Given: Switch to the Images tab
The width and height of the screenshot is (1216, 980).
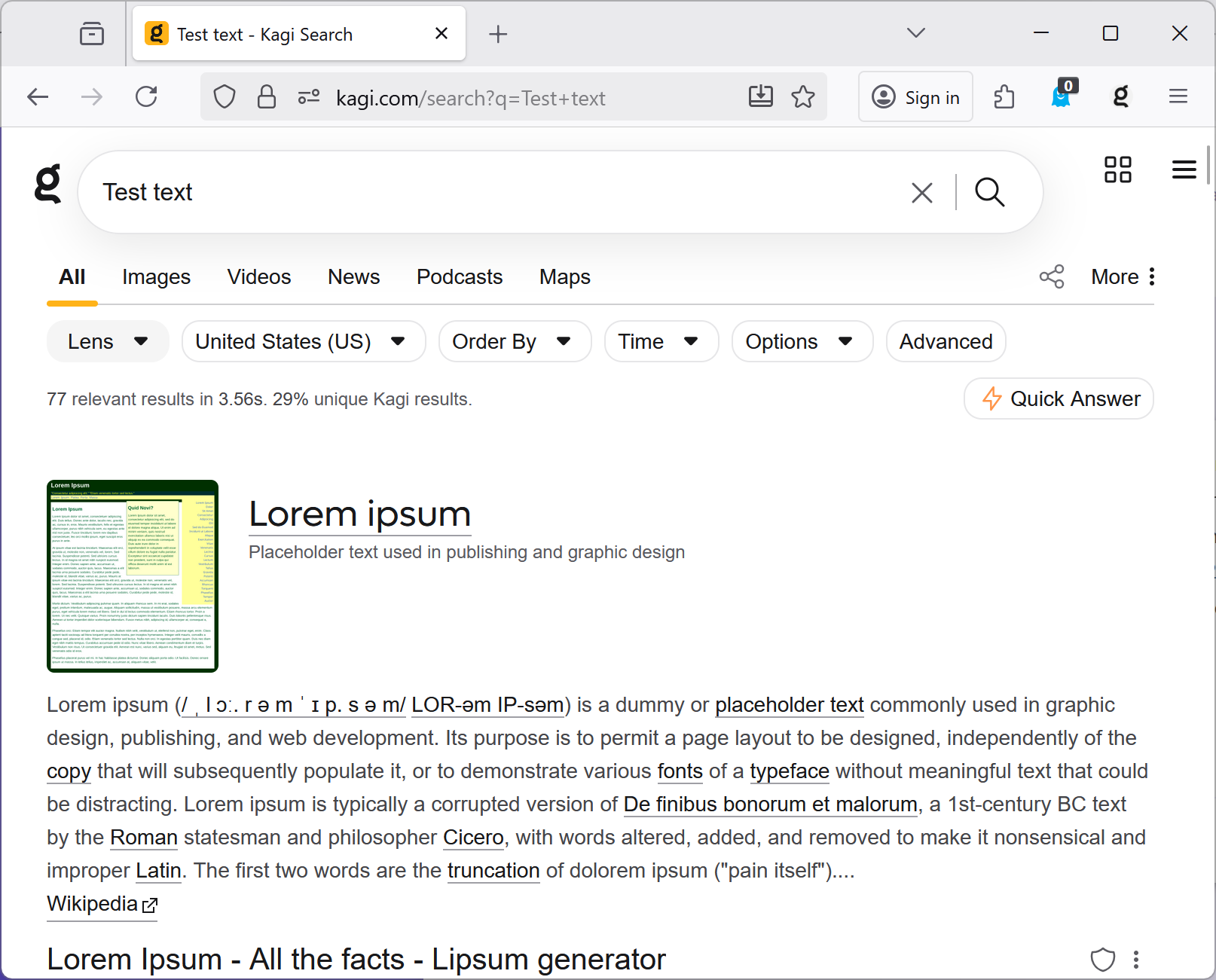Looking at the screenshot, I should pyautogui.click(x=156, y=277).
